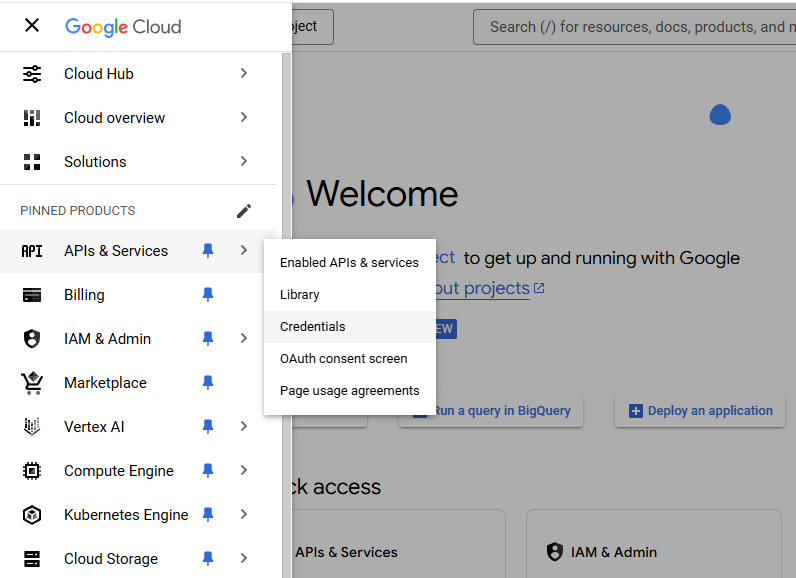The image size is (796, 578).
Task: Open Solutions menu item
Action: (x=138, y=162)
